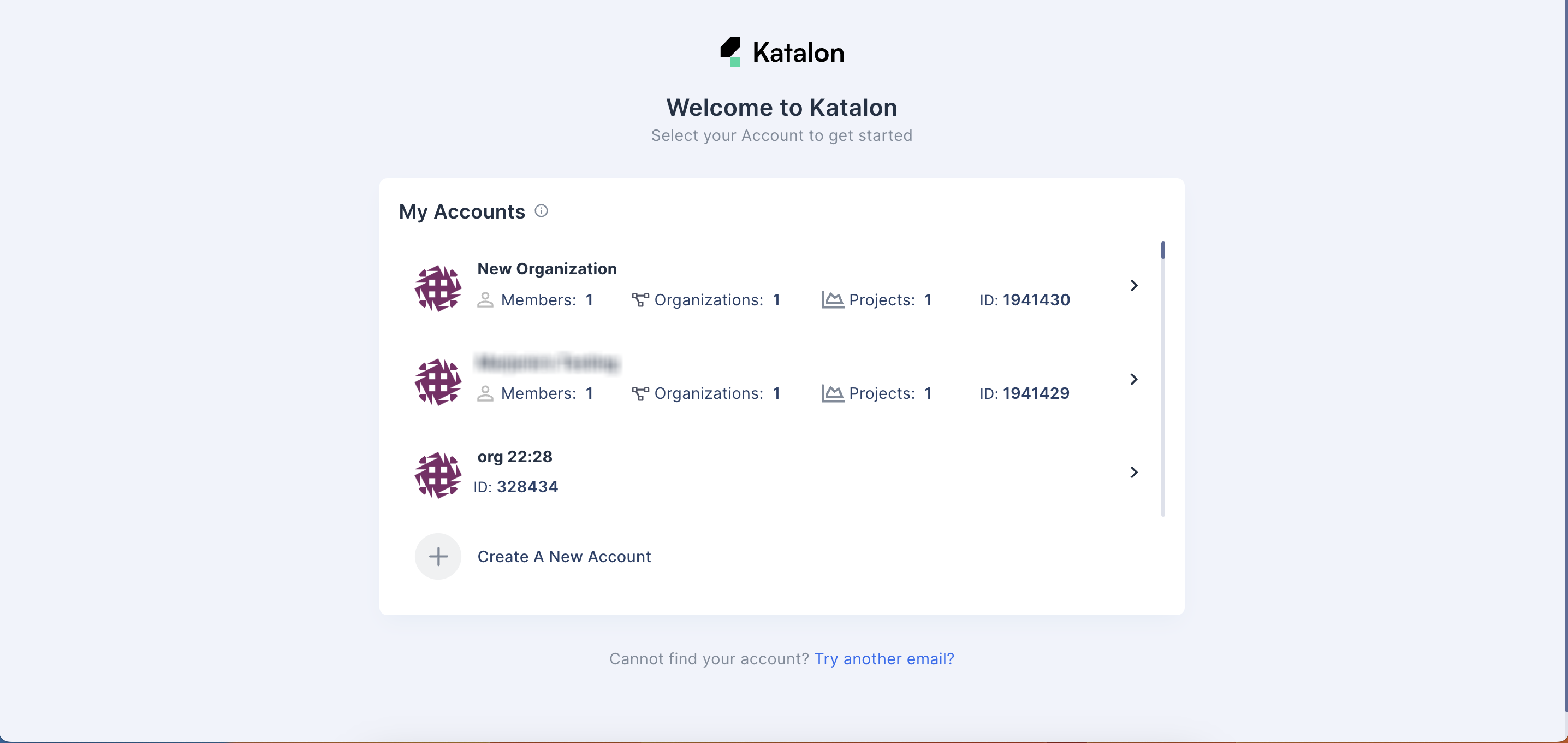Screen dimensions: 1568x743
Task: Click the ID 328434 value under org 22:28
Action: pyautogui.click(x=527, y=487)
